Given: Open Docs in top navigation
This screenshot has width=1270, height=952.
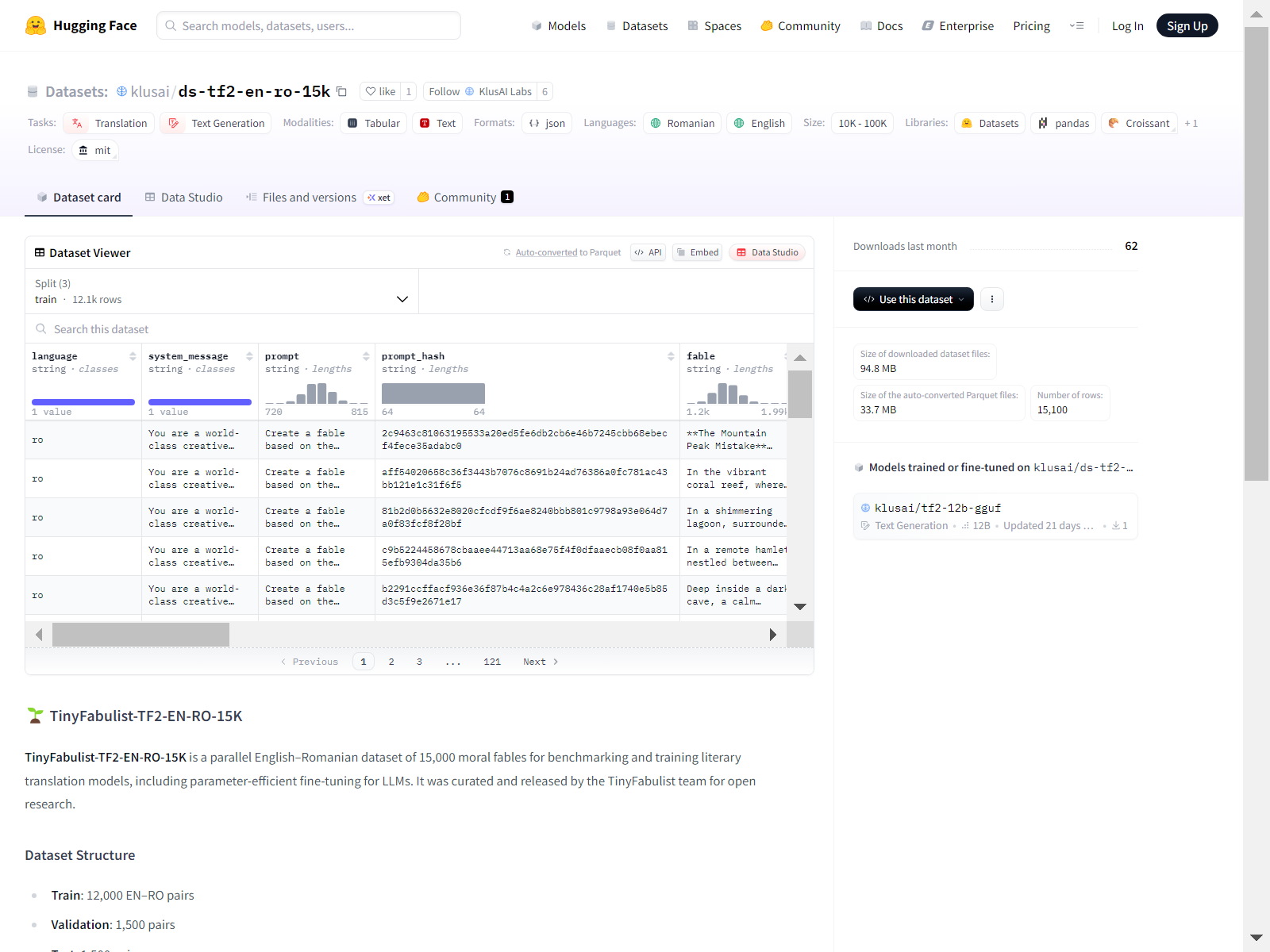Looking at the screenshot, I should point(881,26).
